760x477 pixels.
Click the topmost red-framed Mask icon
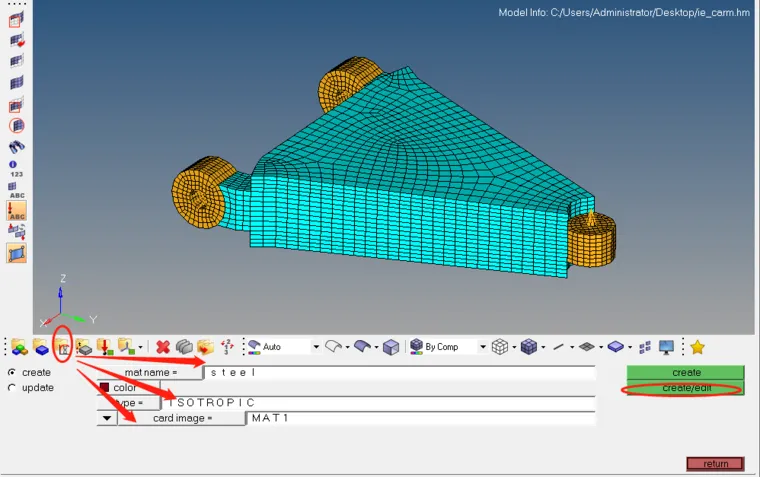coord(16,20)
